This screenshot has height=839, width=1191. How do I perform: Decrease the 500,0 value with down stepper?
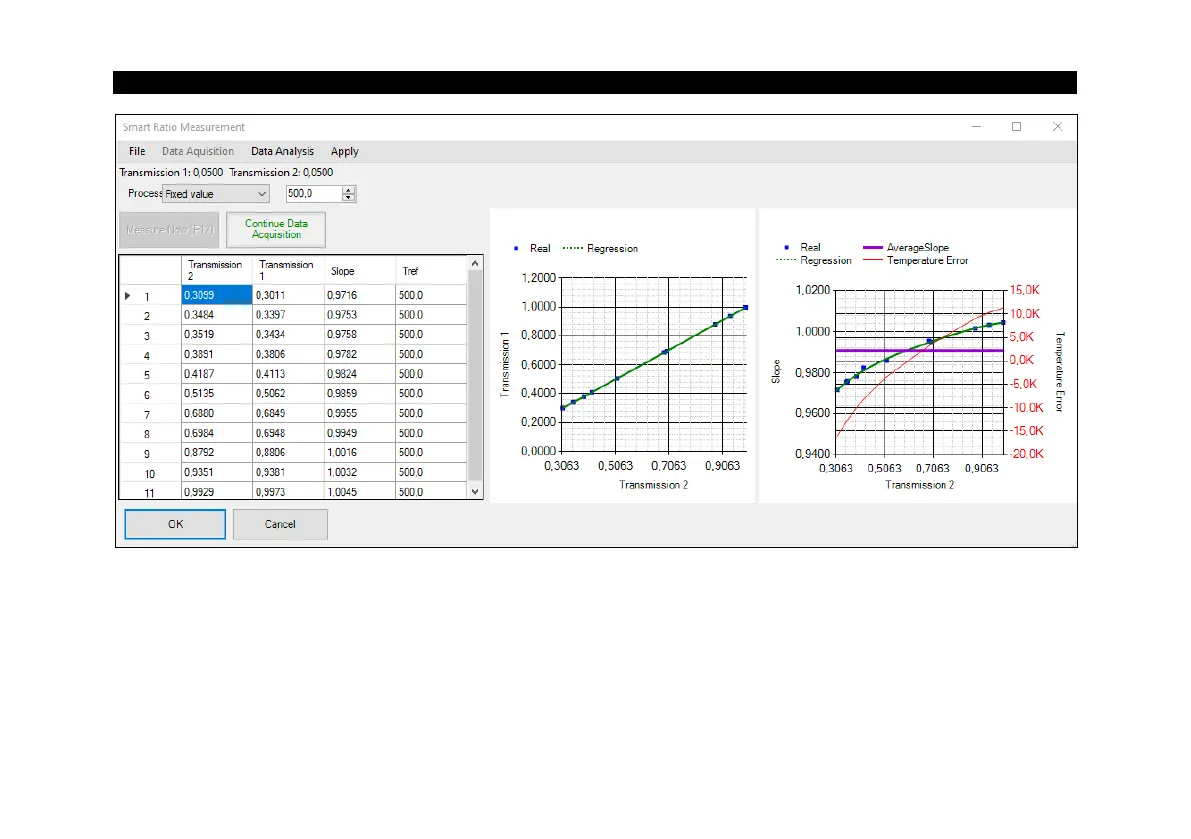349,197
